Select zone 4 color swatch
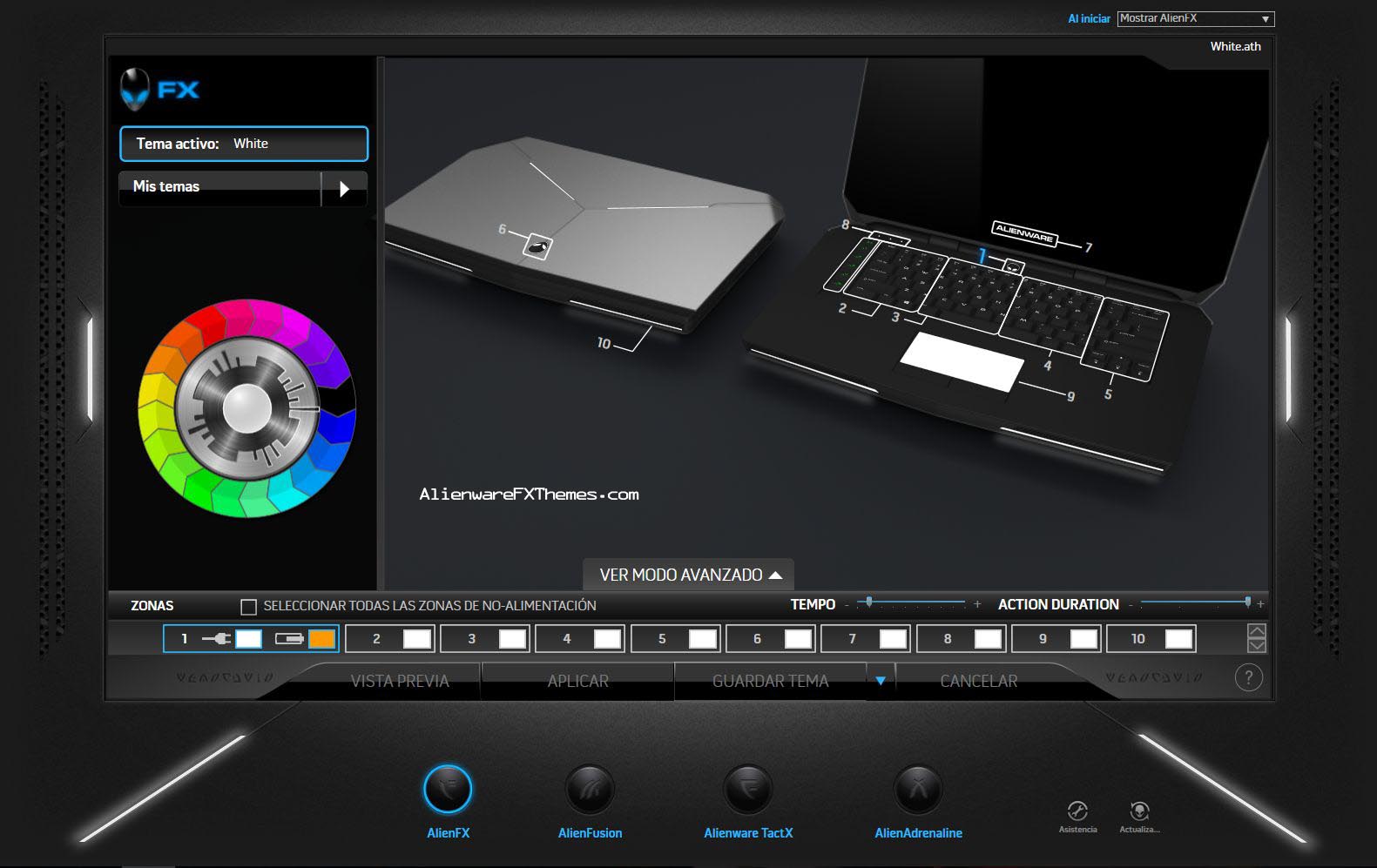Image resolution: width=1377 pixels, height=868 pixels. click(x=607, y=639)
